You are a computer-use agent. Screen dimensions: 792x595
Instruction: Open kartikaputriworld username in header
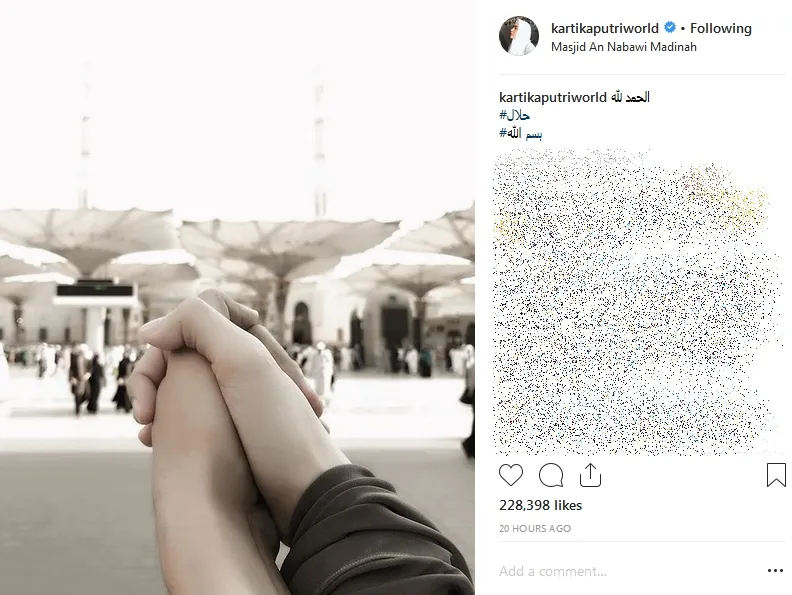(x=605, y=28)
